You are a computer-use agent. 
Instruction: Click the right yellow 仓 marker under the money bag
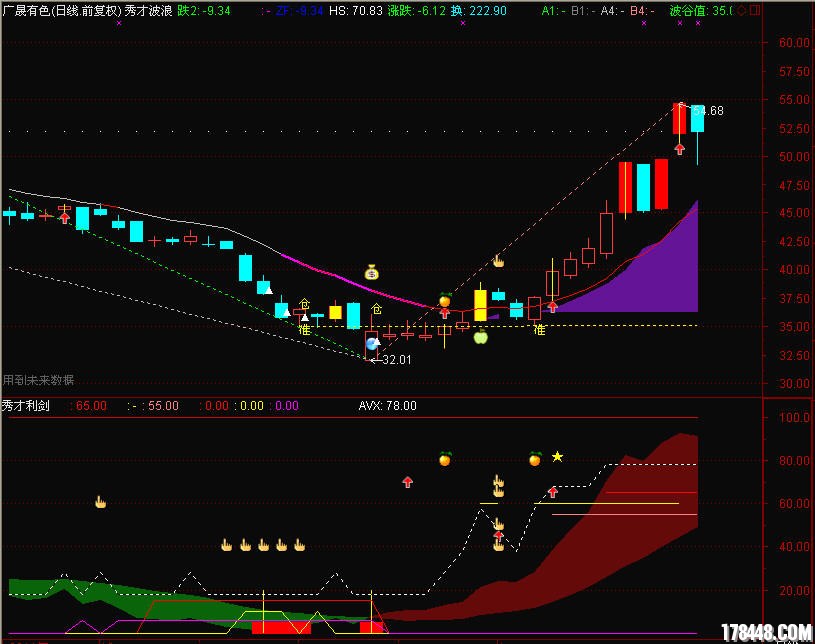click(376, 309)
